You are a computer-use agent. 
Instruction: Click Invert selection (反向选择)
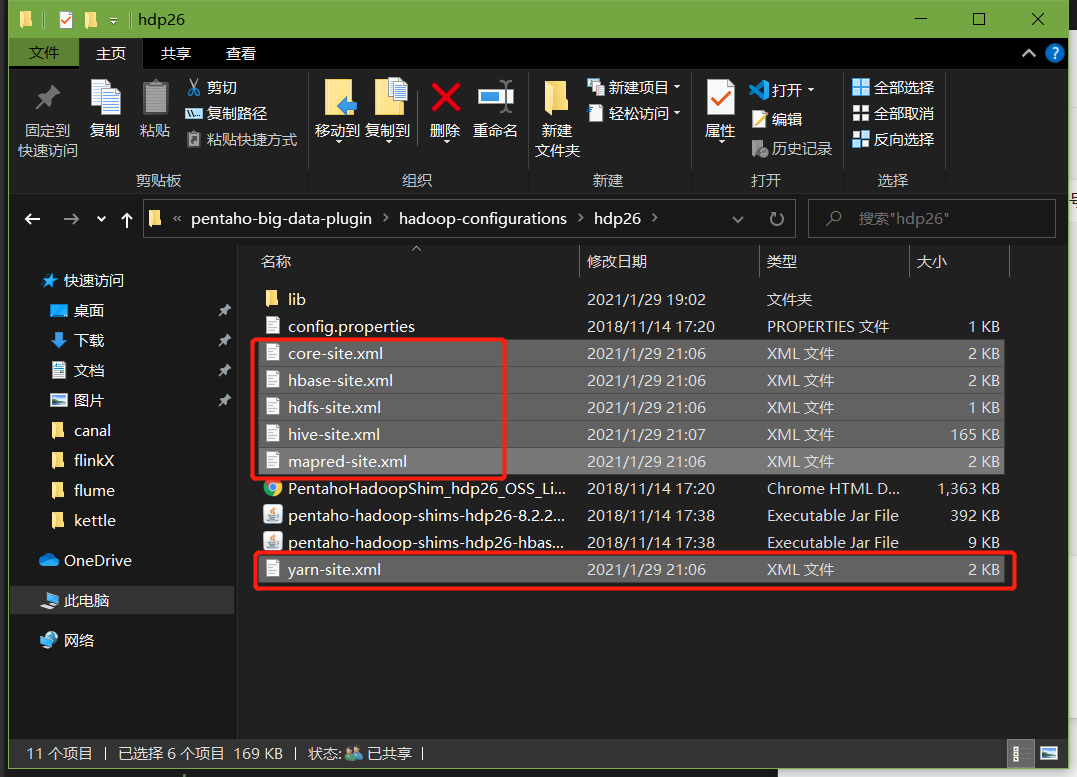[893, 139]
